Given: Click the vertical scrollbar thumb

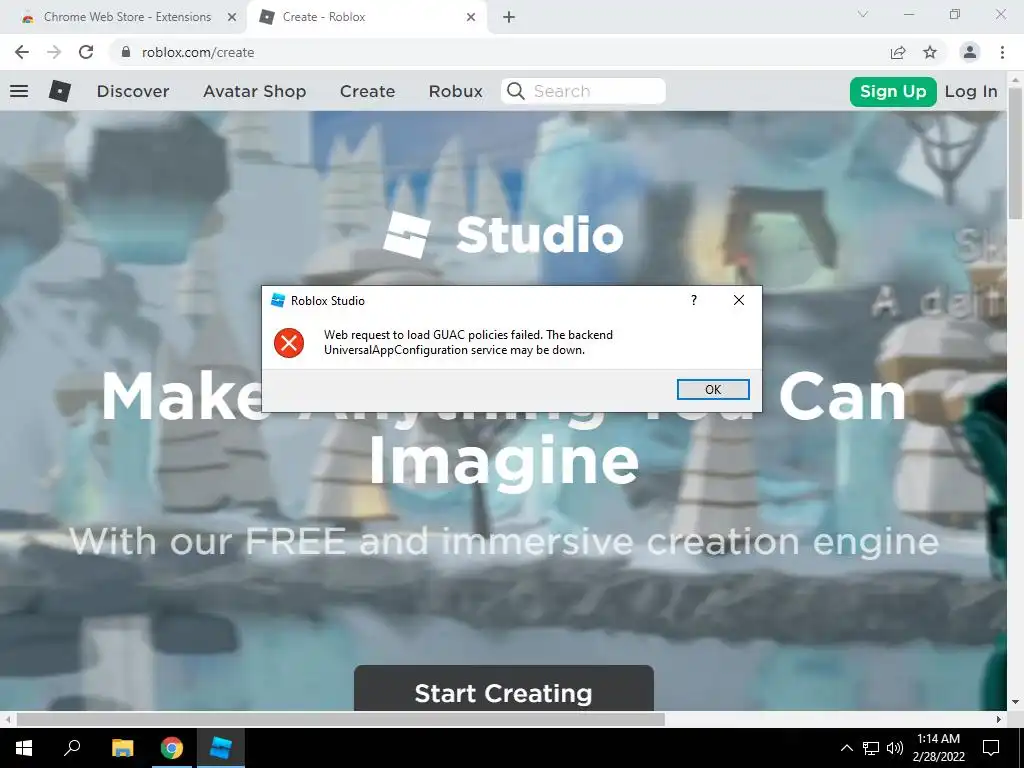Looking at the screenshot, I should [x=1016, y=153].
